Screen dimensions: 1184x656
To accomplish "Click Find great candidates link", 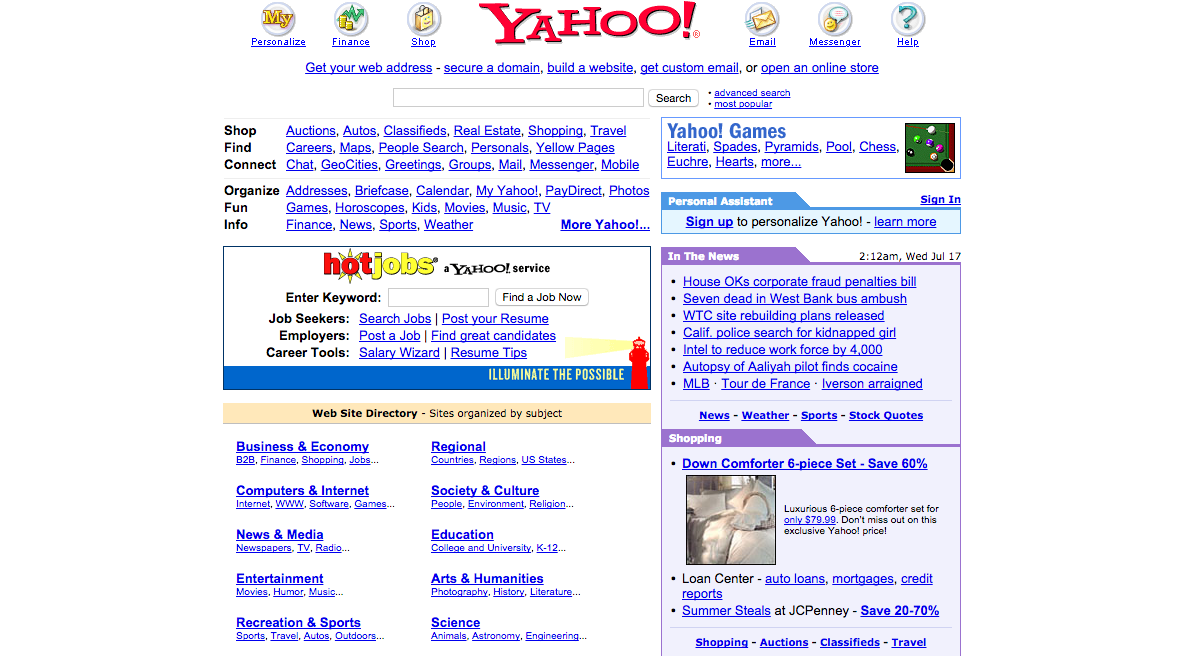I will (x=493, y=336).
